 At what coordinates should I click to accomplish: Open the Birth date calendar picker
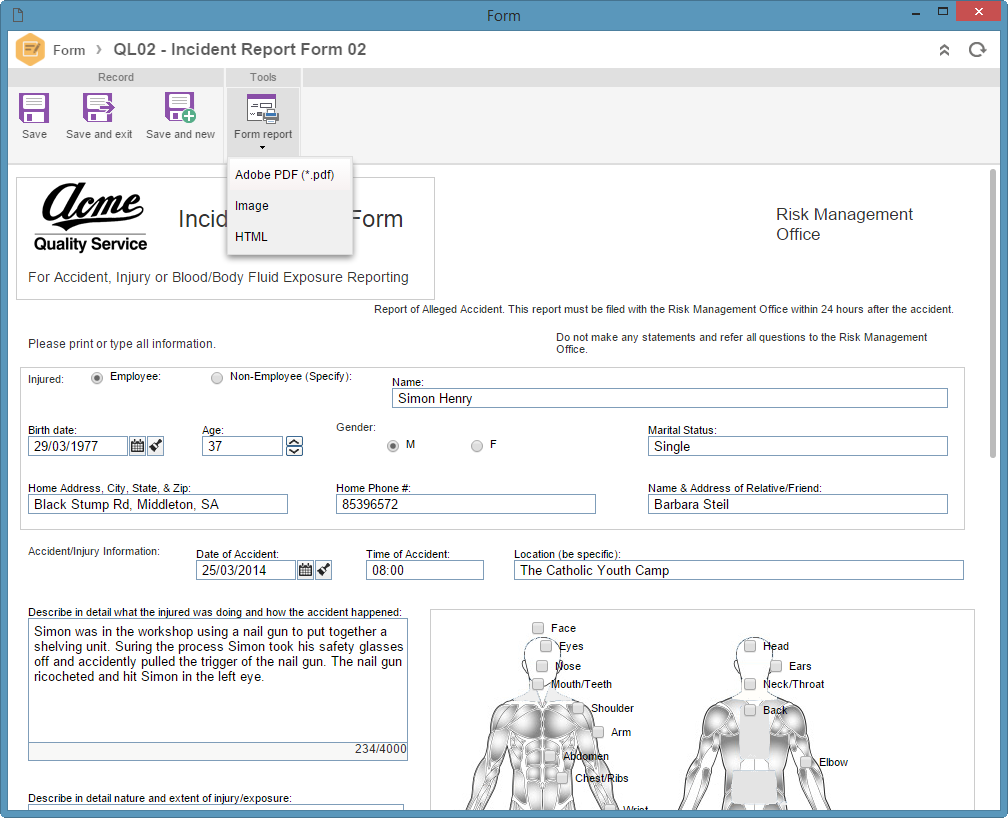[137, 446]
